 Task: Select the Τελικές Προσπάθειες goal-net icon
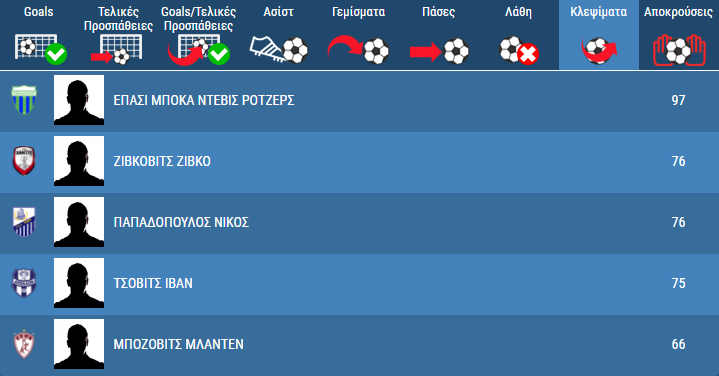[117, 50]
